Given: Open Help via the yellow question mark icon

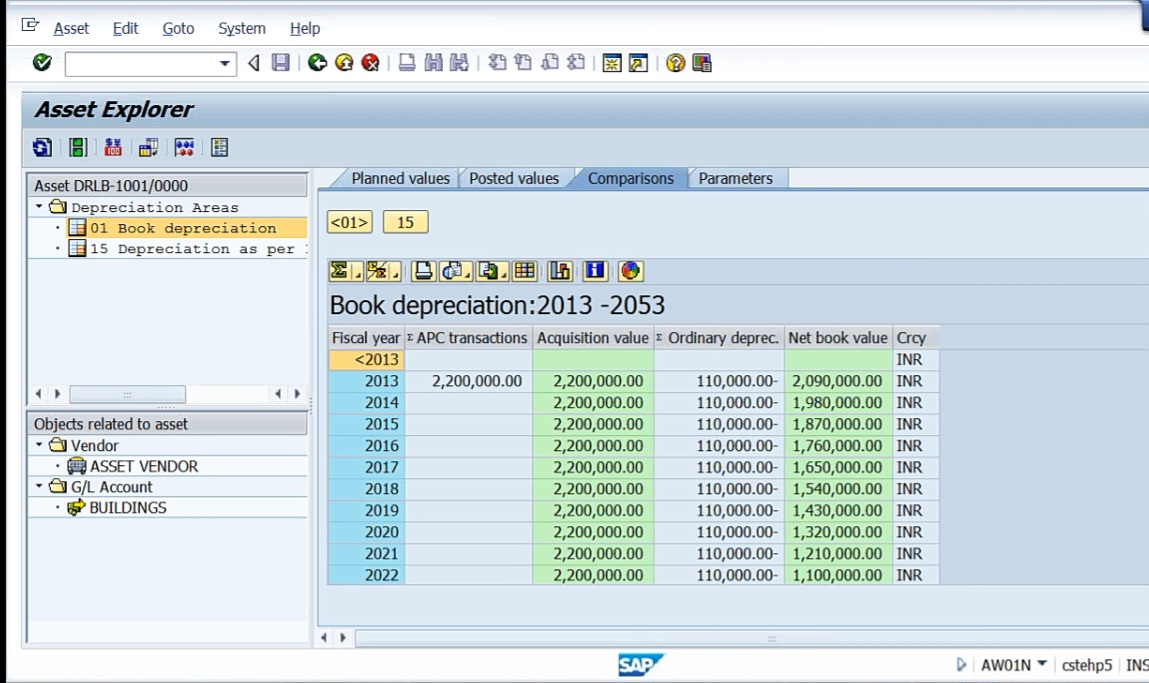Looking at the screenshot, I should click(x=676, y=63).
